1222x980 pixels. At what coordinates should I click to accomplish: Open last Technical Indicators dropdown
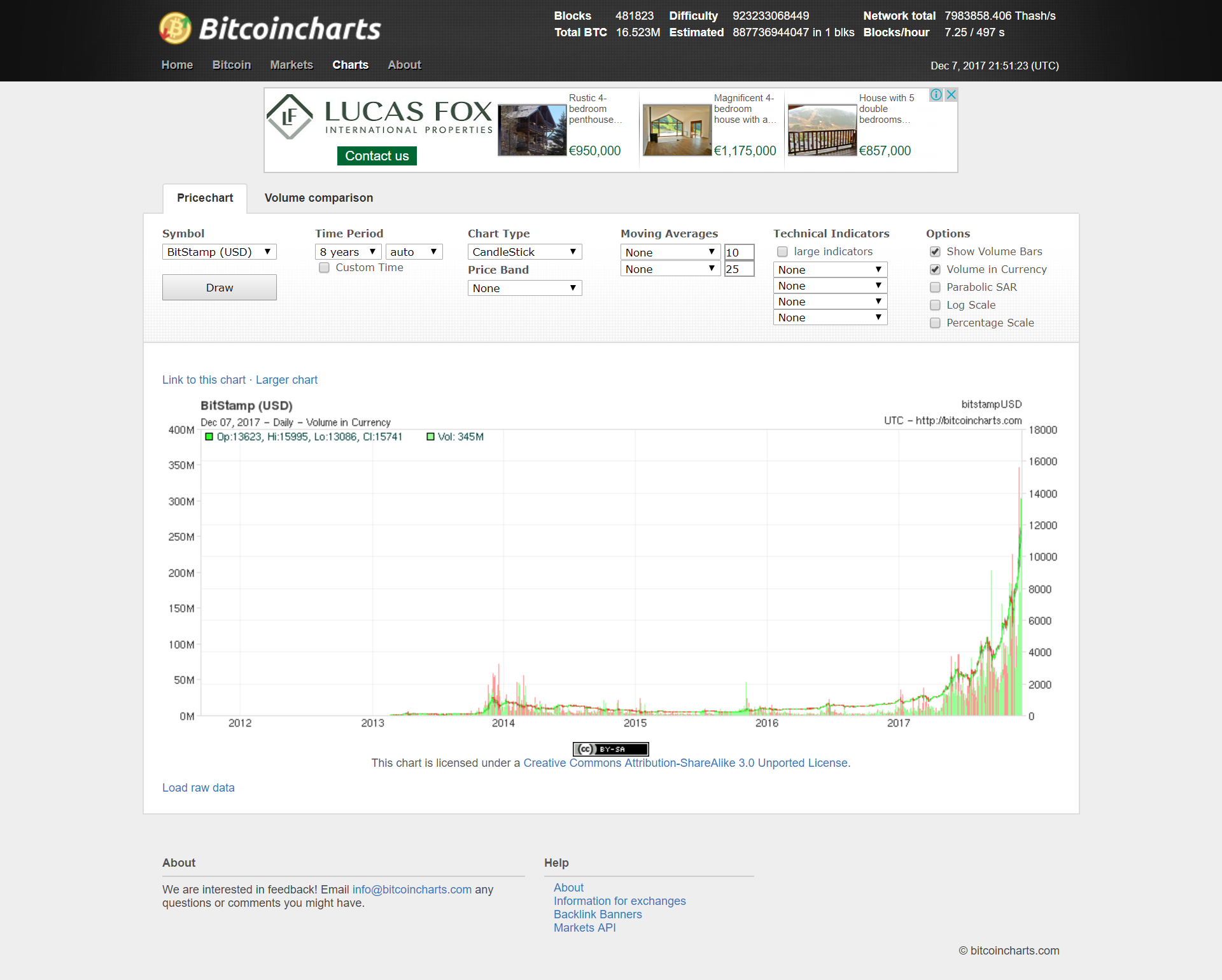831,318
